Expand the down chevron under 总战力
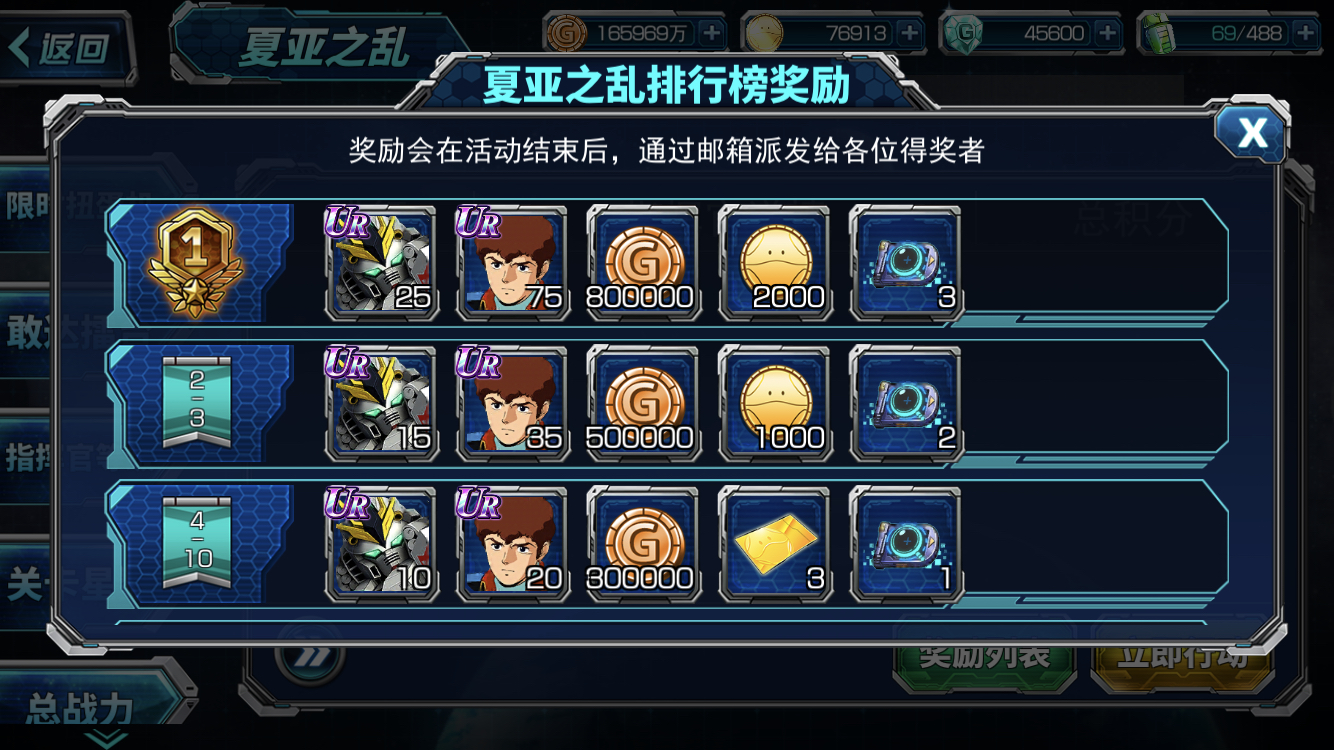1334x750 pixels. point(106,739)
